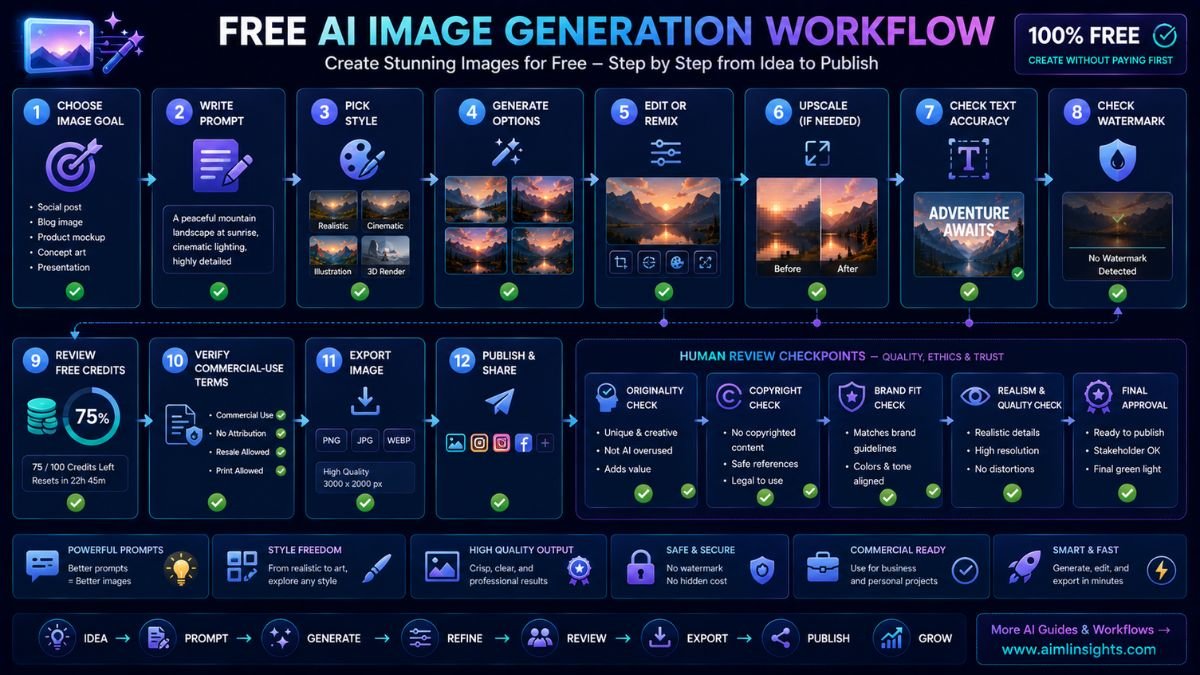Click the paper plane icon in Publish & Share
This screenshot has height=675, width=1200.
499,402
